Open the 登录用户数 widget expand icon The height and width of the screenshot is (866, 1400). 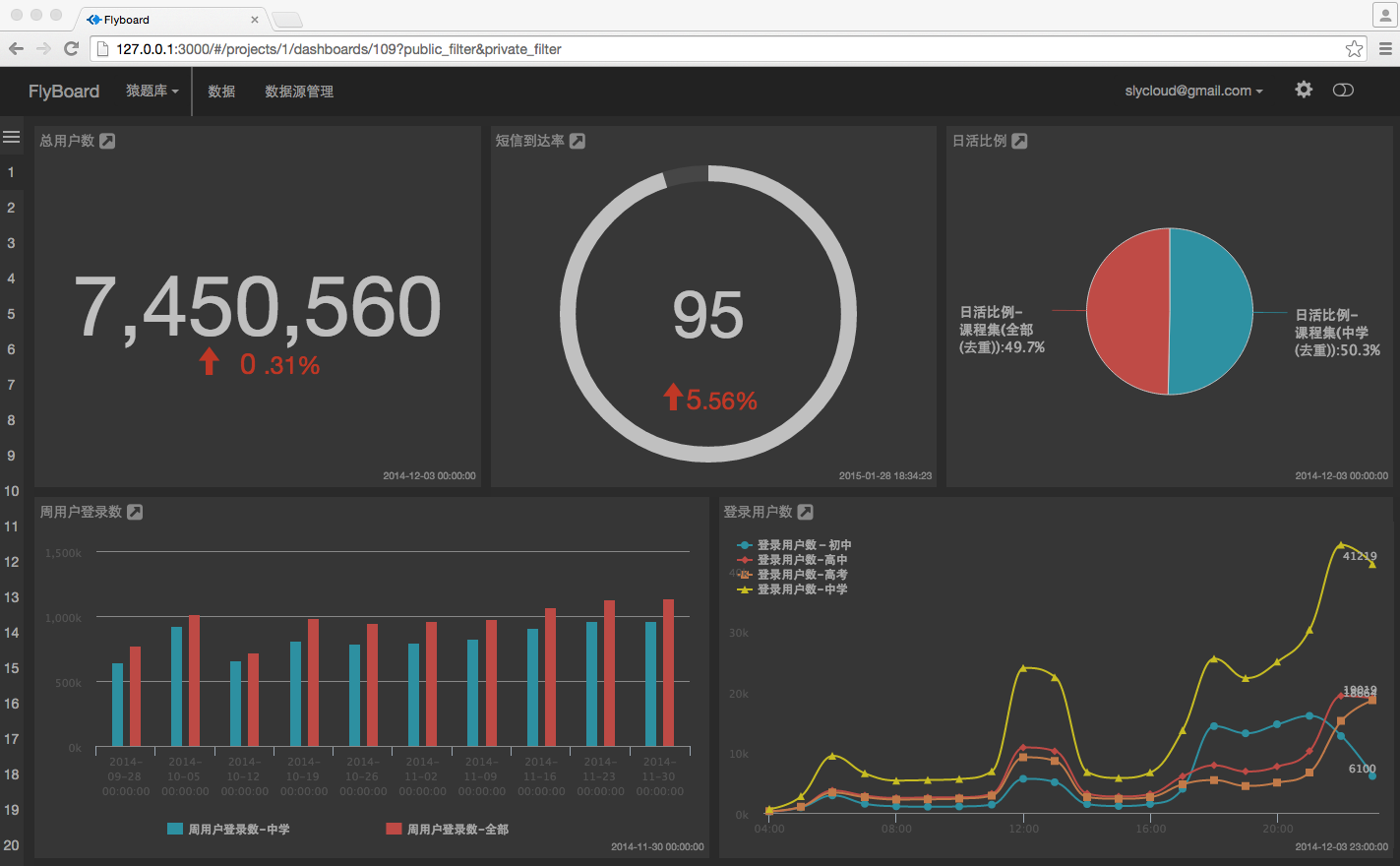[805, 512]
